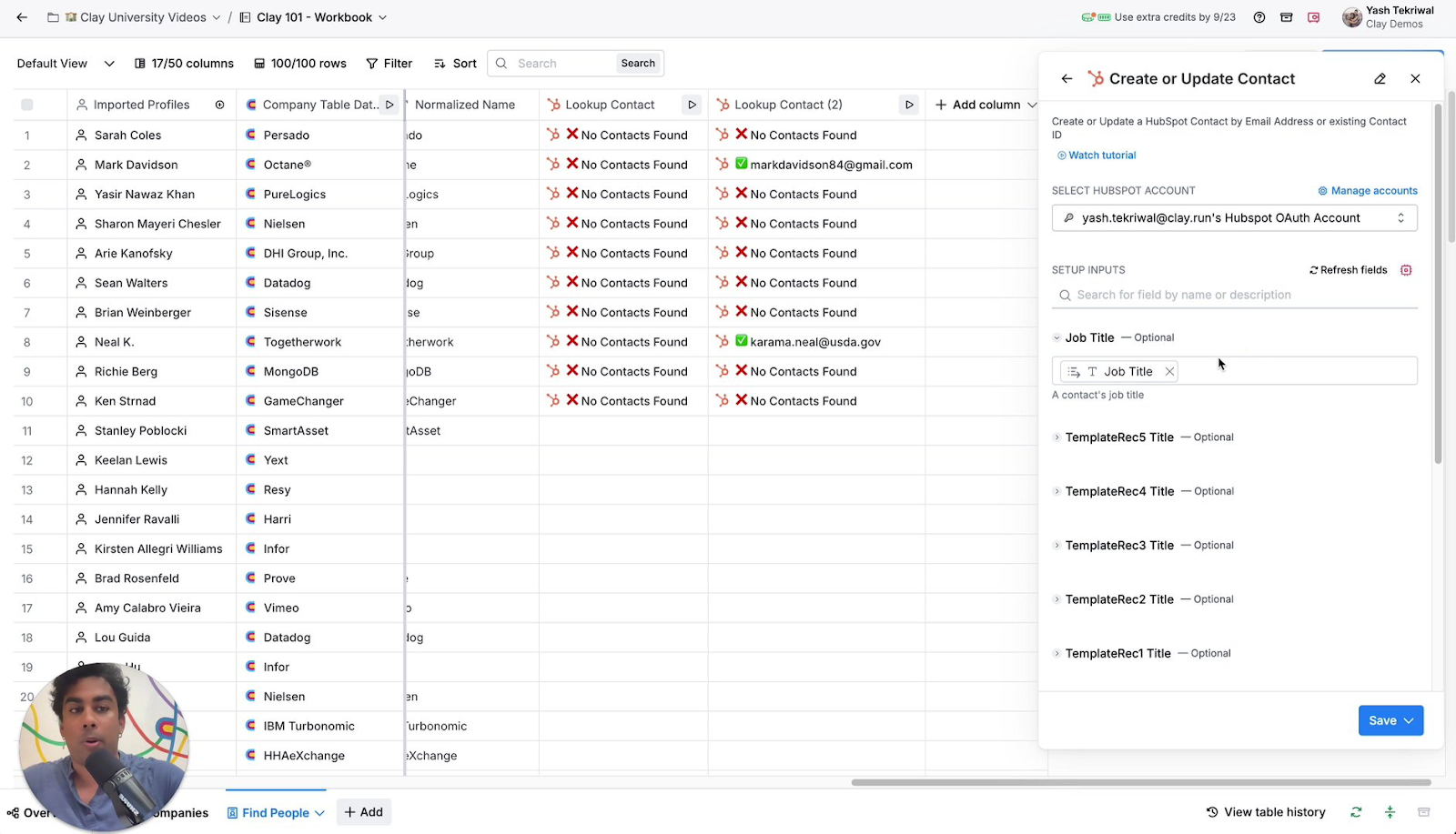Click the green check next to markdavidson84@gmail.com
Image resolution: width=1456 pixels, height=834 pixels.
742,164
